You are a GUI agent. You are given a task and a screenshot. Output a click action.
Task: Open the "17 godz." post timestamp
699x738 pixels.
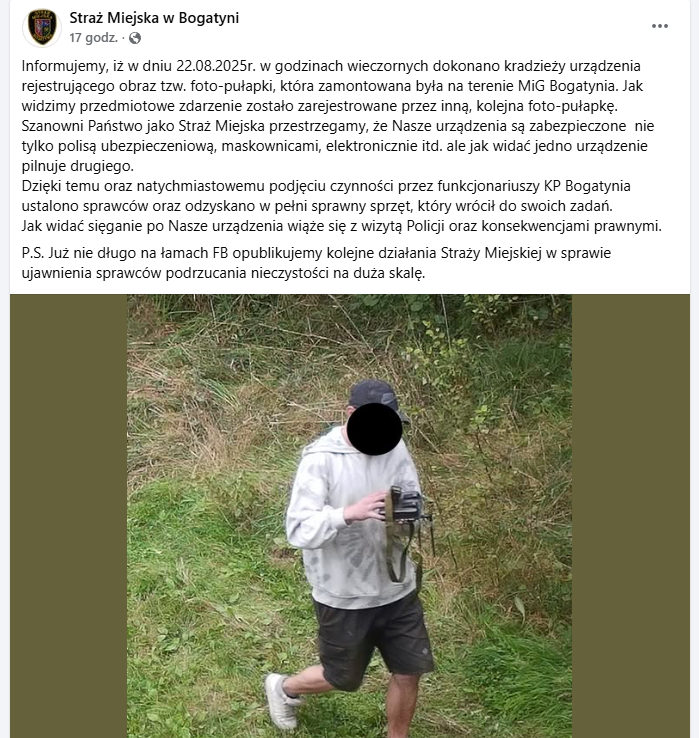pos(93,38)
